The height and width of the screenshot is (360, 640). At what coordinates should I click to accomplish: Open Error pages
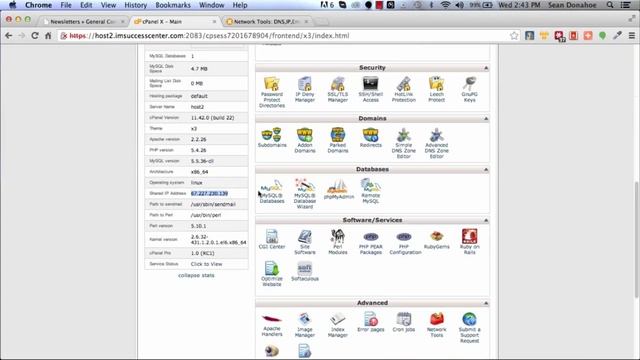pos(371,322)
